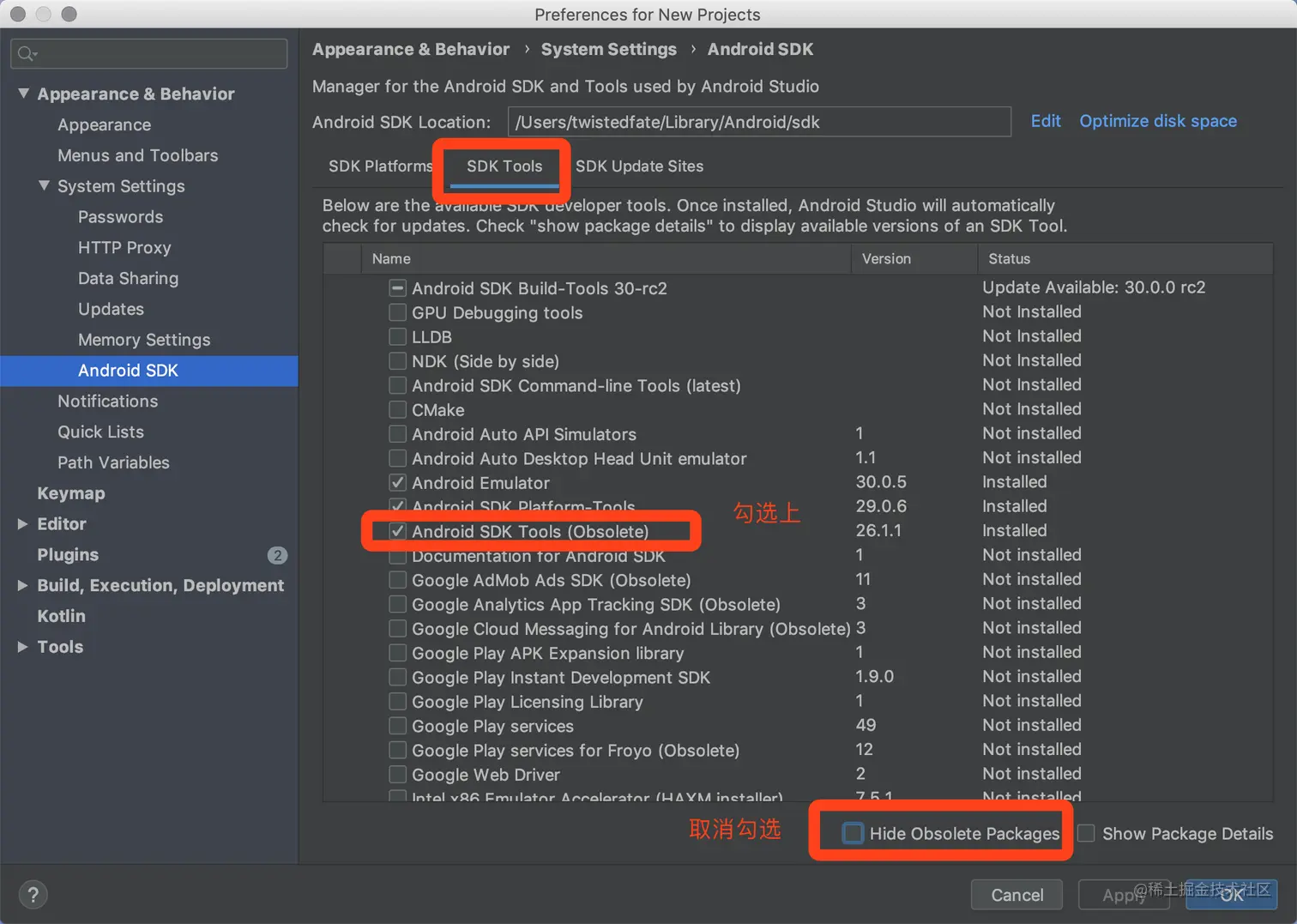Click the Android SDK Location path field

point(759,122)
